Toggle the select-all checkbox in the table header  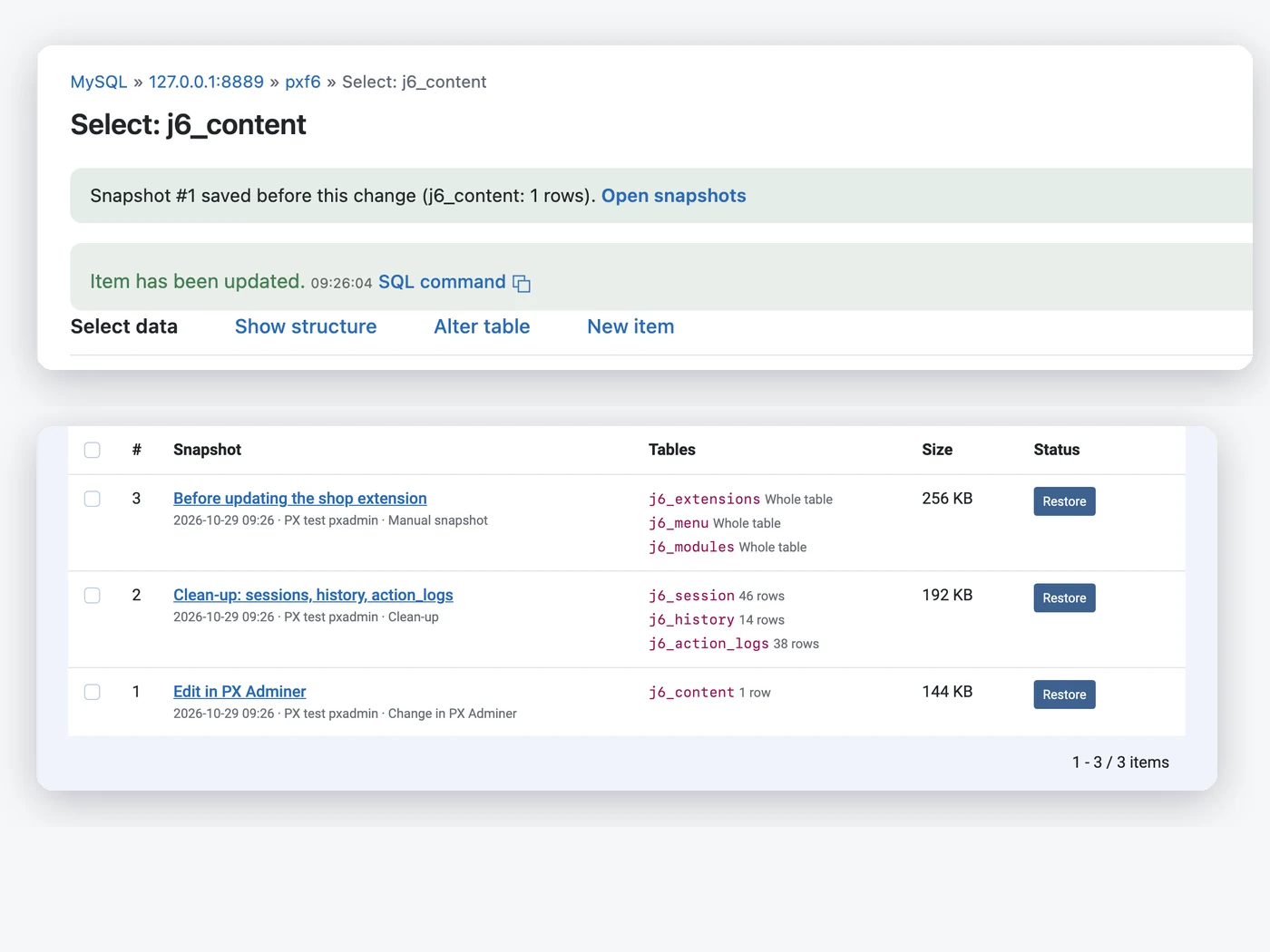pyautogui.click(x=93, y=450)
